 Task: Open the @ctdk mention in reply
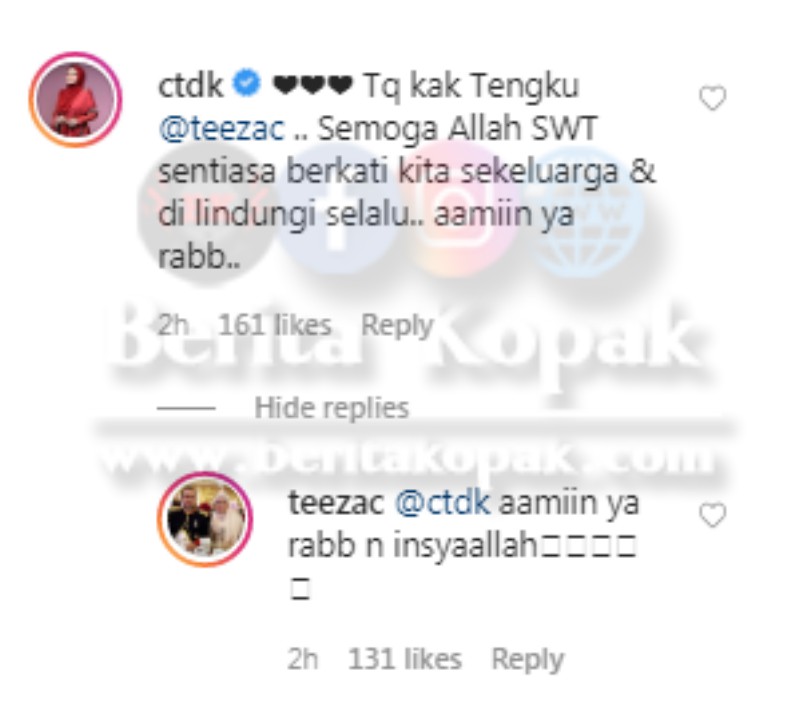click(442, 503)
